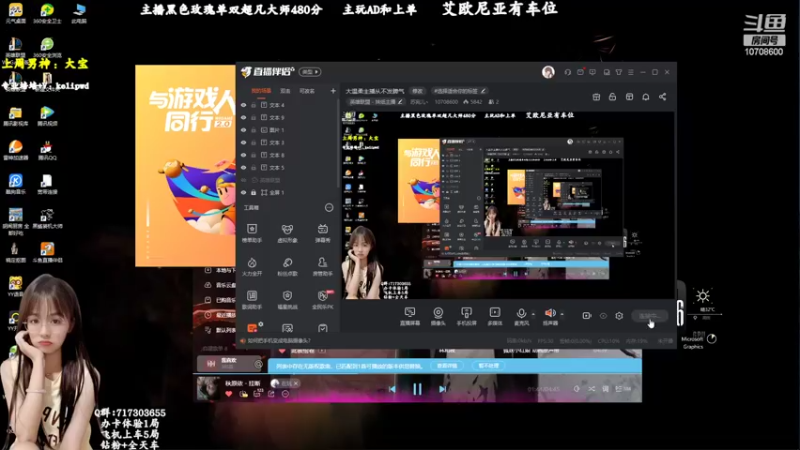Open the notification bell icon
Screen dimensions: 800x450
tap(645, 96)
